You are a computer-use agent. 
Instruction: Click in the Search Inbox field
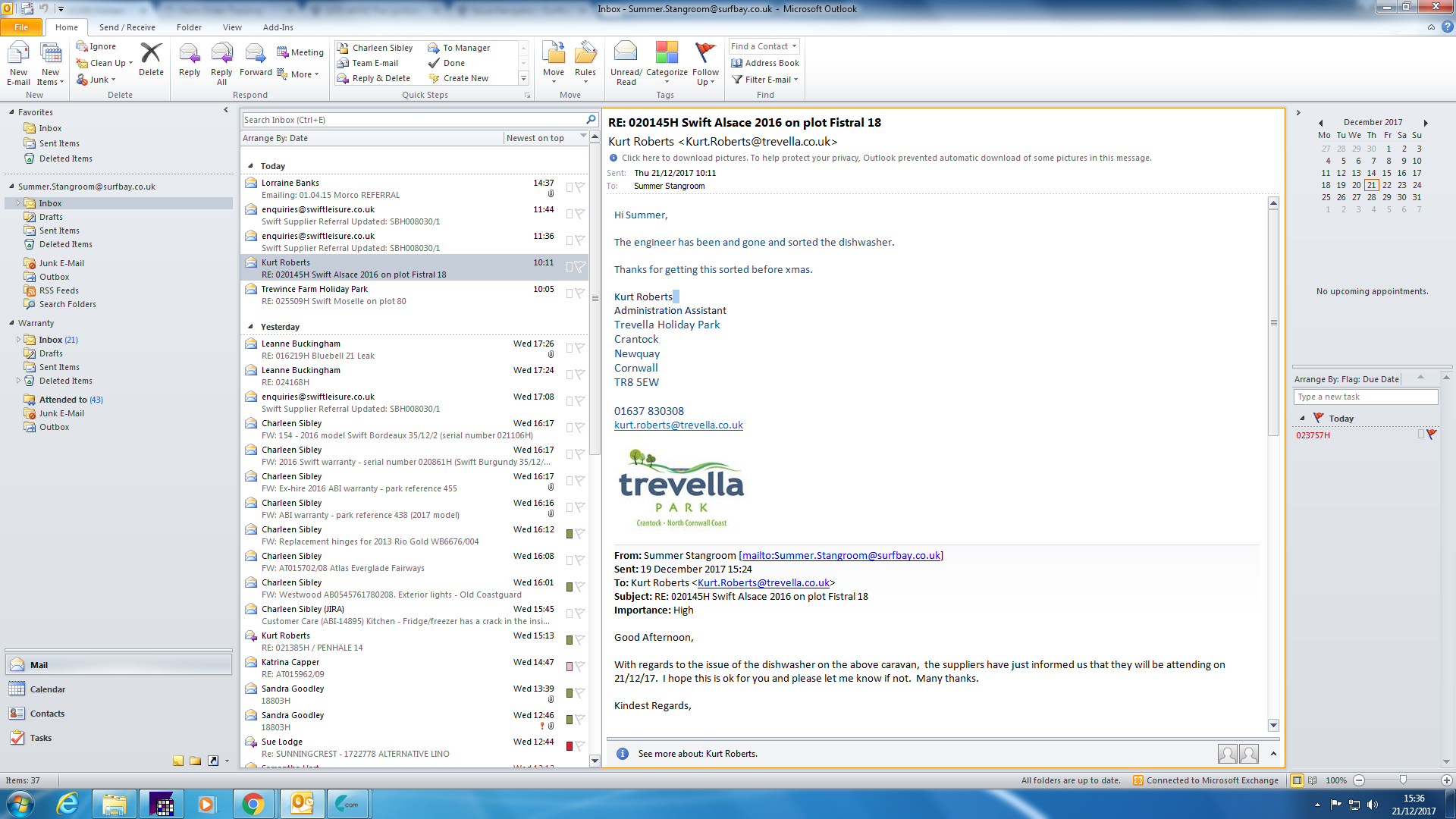(x=409, y=120)
